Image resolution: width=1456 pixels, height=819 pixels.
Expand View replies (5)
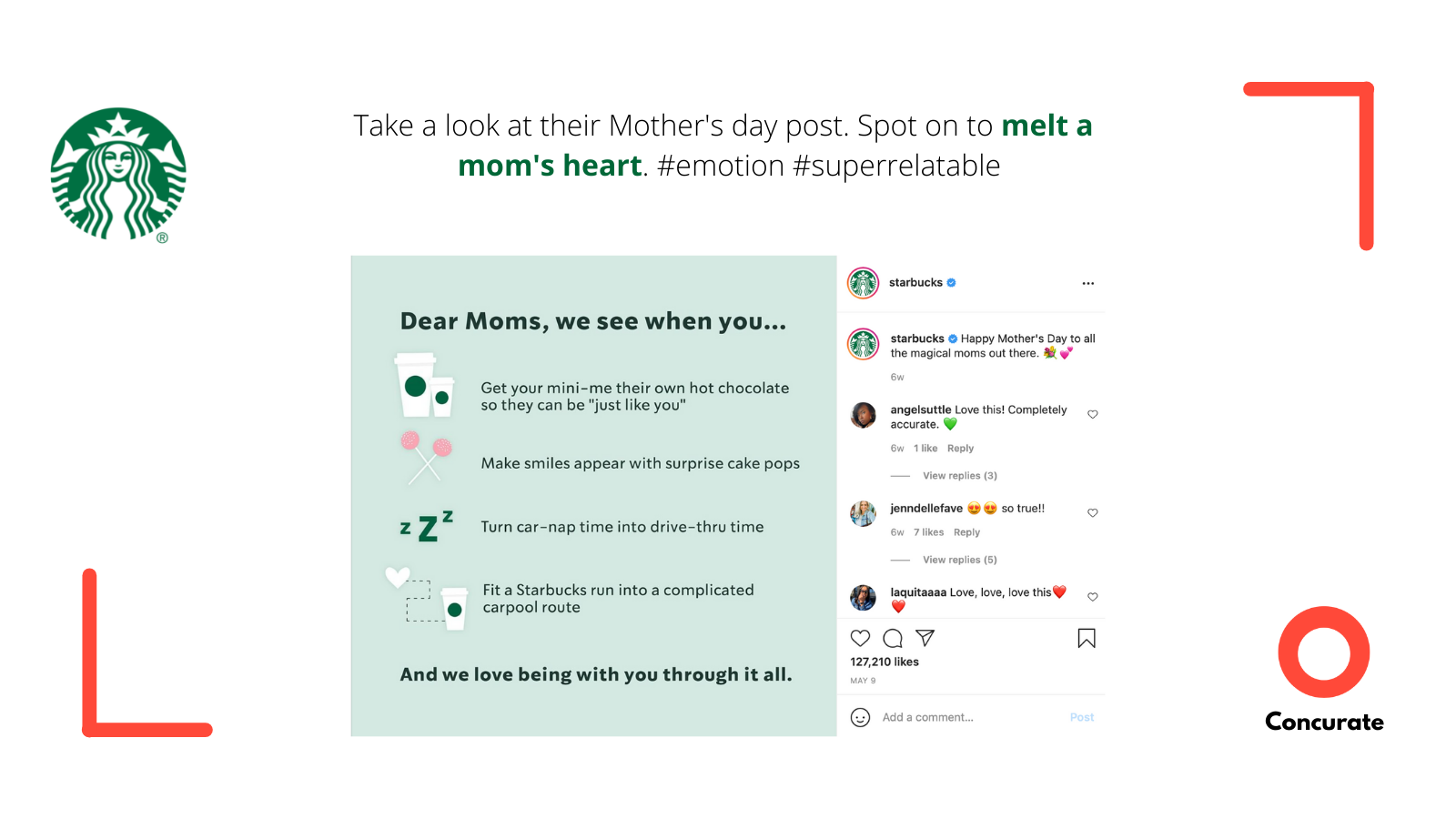[x=960, y=560]
